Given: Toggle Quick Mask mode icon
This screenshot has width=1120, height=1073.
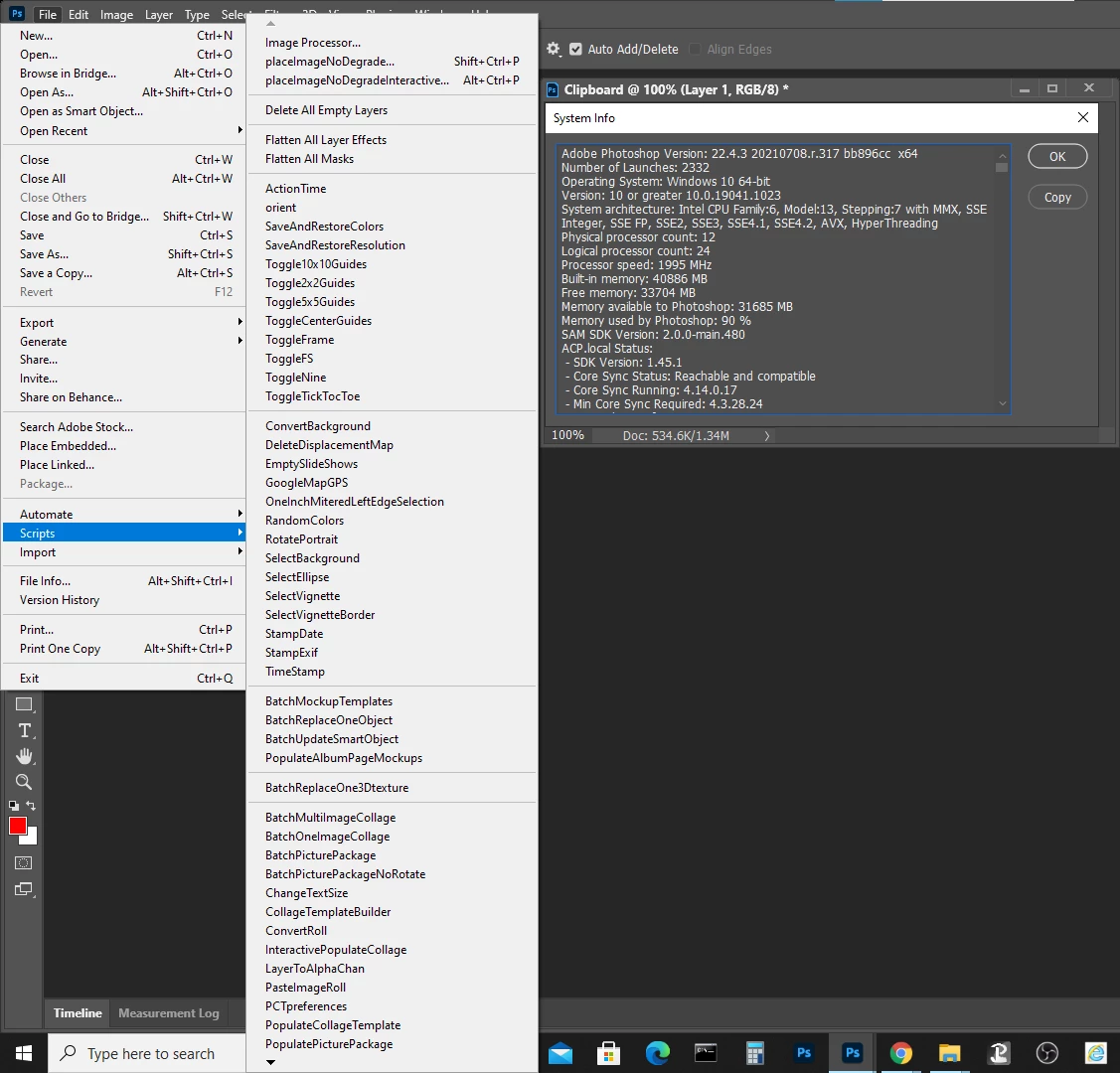Looking at the screenshot, I should click(x=24, y=863).
